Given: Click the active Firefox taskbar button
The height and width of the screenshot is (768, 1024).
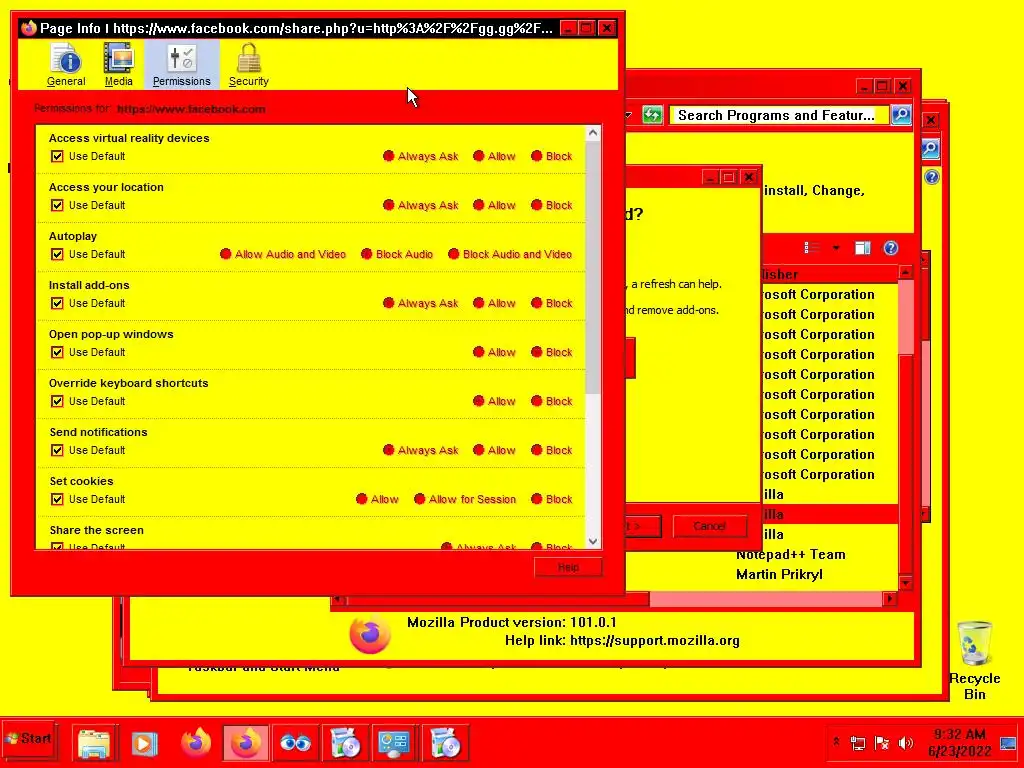Looking at the screenshot, I should 246,743.
